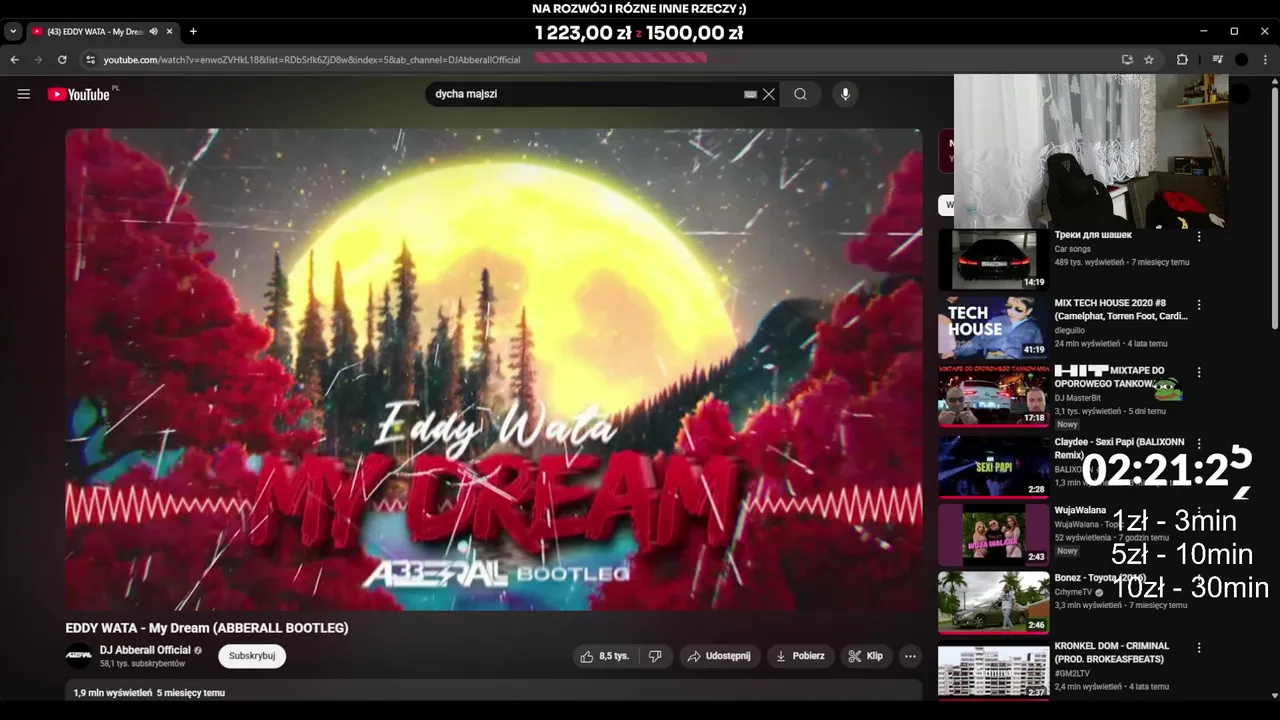Viewport: 1280px width, 720px height.
Task: Open KRONKEL DOM - CRIMINAL title link
Action: 1112,653
